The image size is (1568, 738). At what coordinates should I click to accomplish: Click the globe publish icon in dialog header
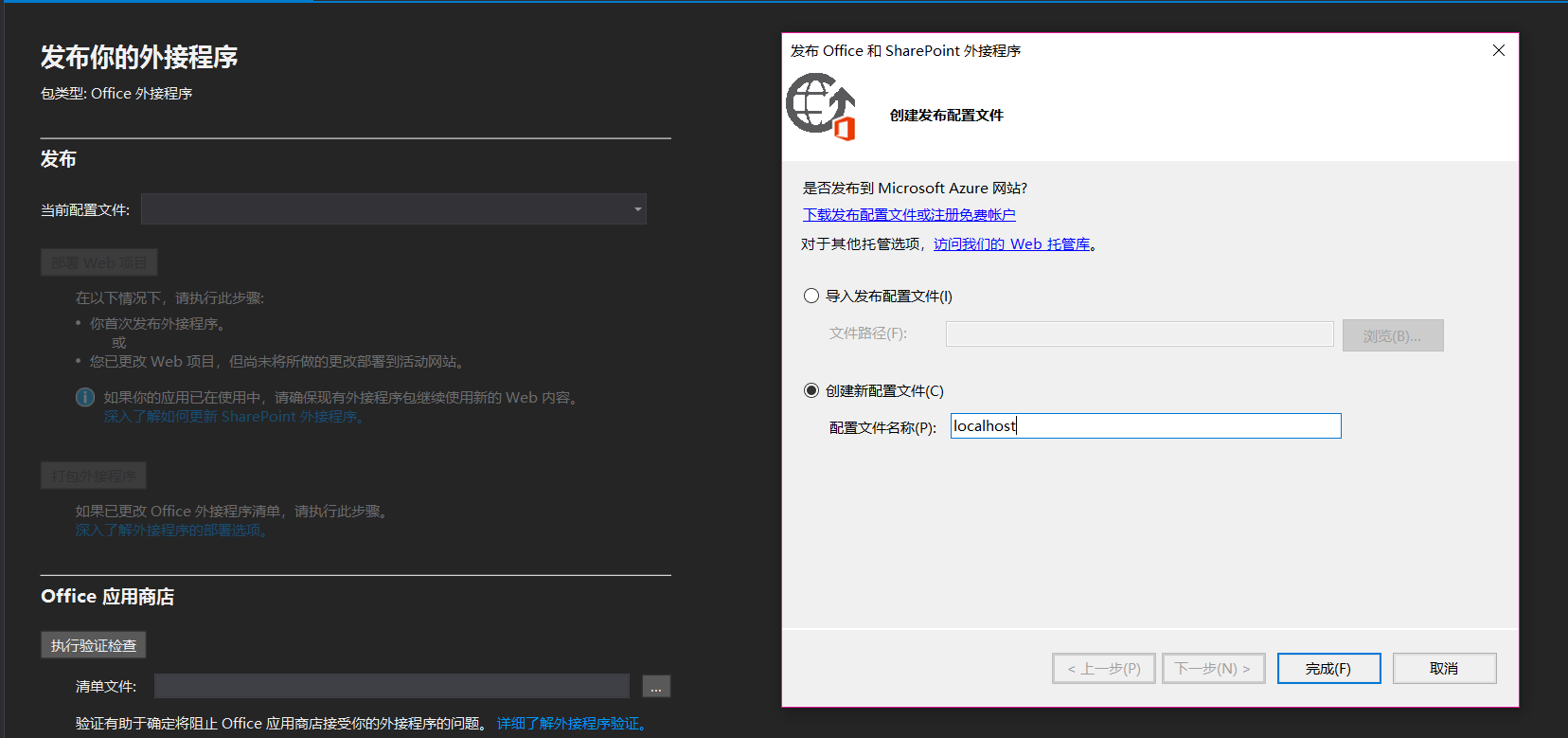coord(820,107)
